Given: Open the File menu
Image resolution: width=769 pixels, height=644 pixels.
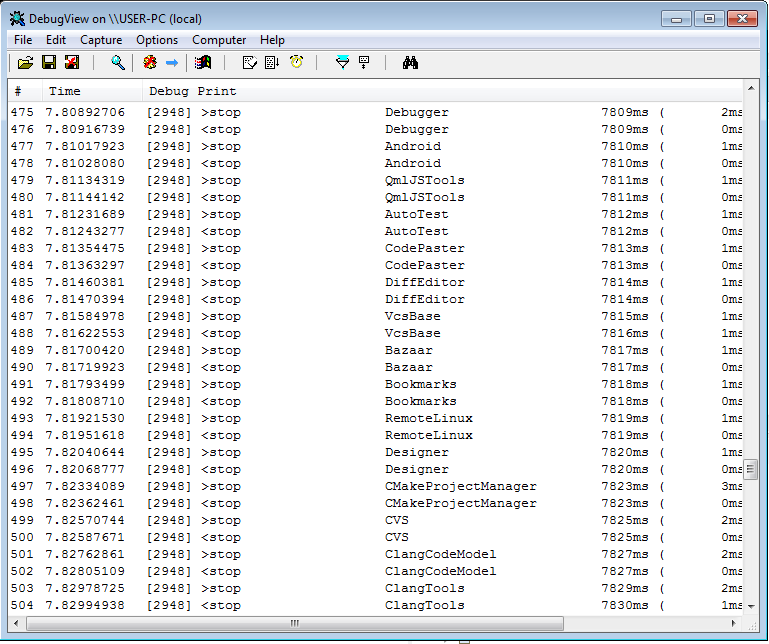Looking at the screenshot, I should (23, 40).
